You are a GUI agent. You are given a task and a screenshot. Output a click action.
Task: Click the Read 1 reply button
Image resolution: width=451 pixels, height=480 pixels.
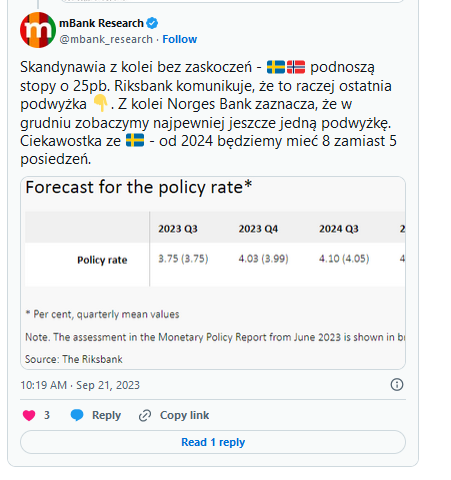[213, 442]
